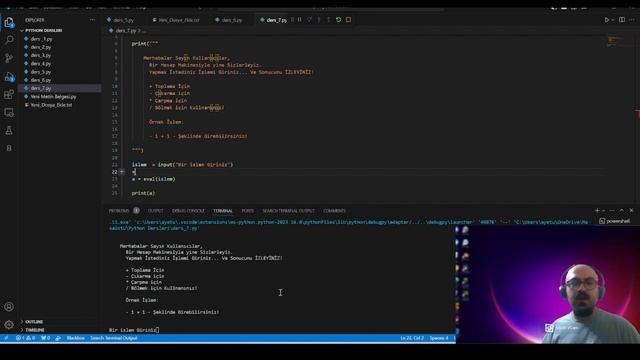Open ders_6.py in the explorer
Image resolution: width=640 pixels, height=360 pixels.
click(x=60, y=80)
